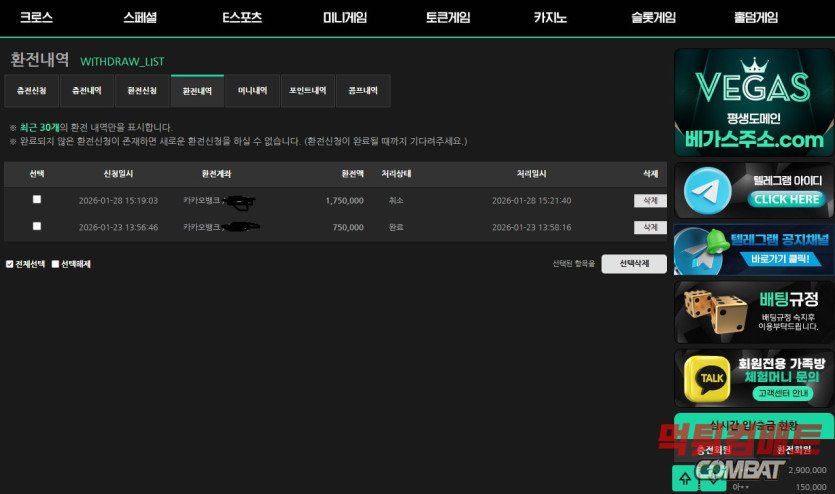The width and height of the screenshot is (835, 494).
Task: Click 삭제 button for the 750,000 row
Action: tap(650, 227)
